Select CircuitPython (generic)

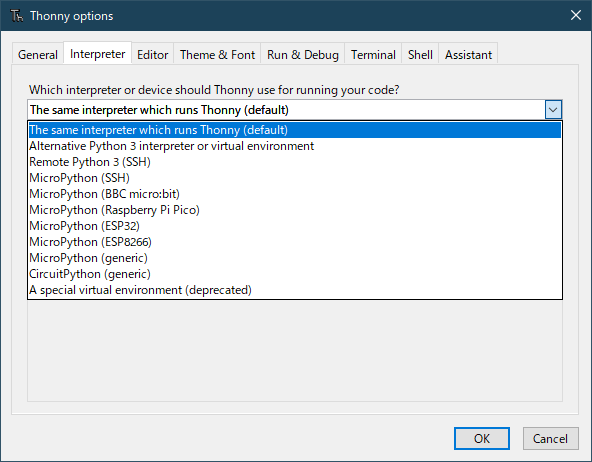(295, 274)
